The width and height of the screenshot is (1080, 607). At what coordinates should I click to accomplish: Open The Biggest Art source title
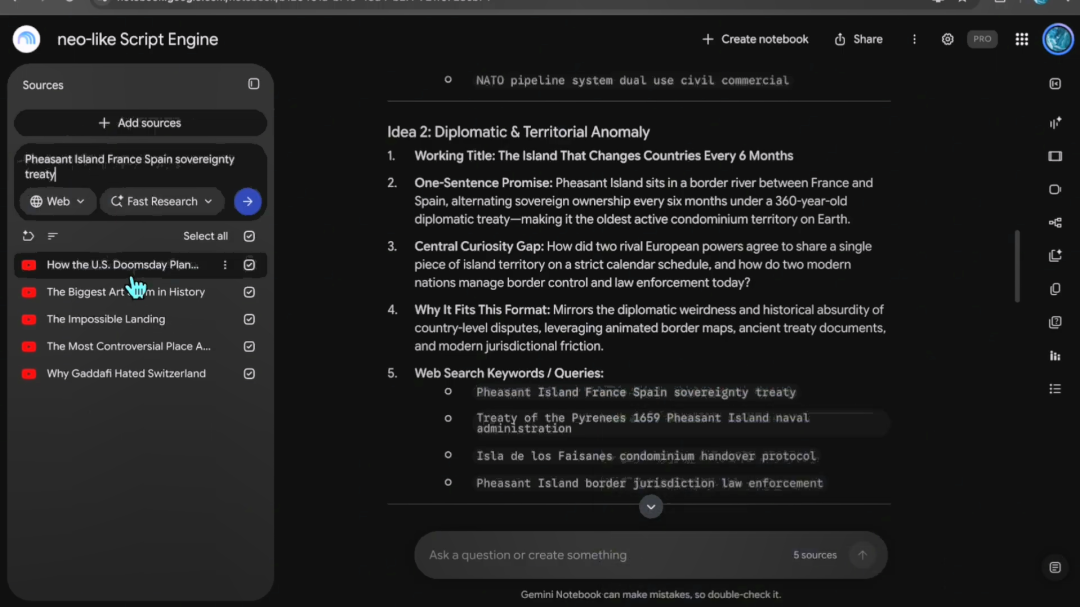pos(126,292)
